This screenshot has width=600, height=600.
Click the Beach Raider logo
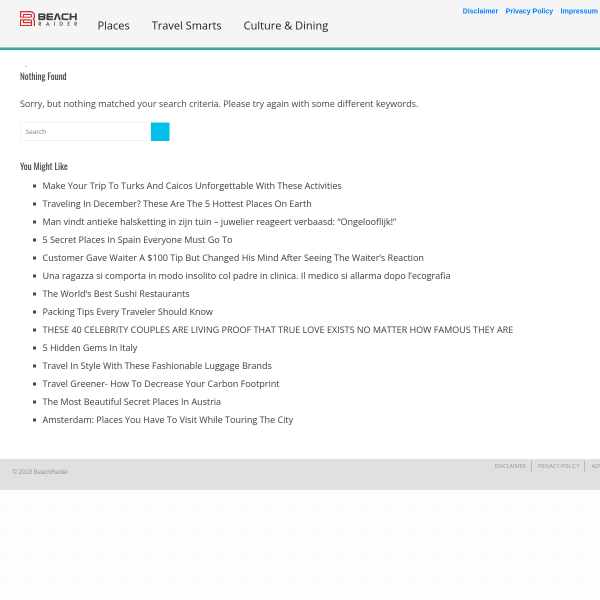point(49,18)
